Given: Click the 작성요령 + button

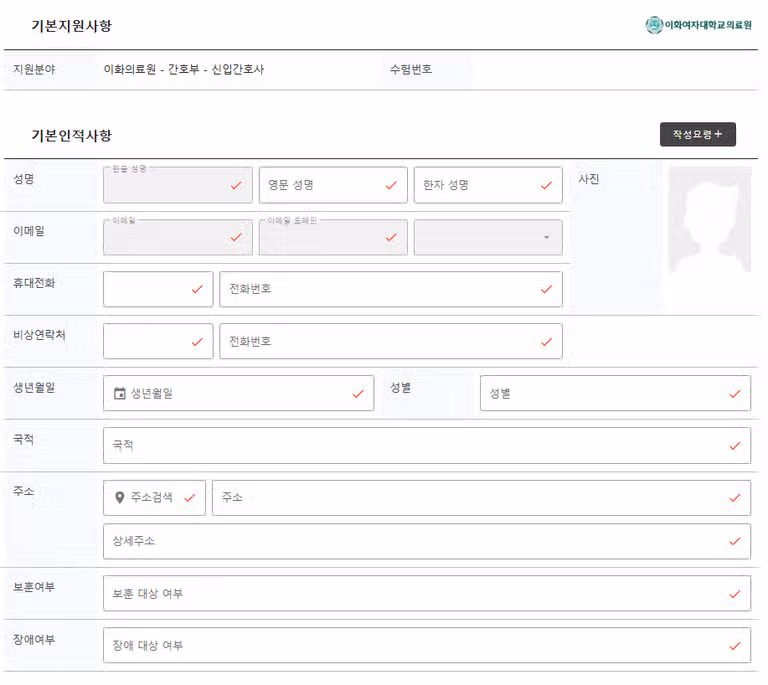Looking at the screenshot, I should (x=697, y=134).
